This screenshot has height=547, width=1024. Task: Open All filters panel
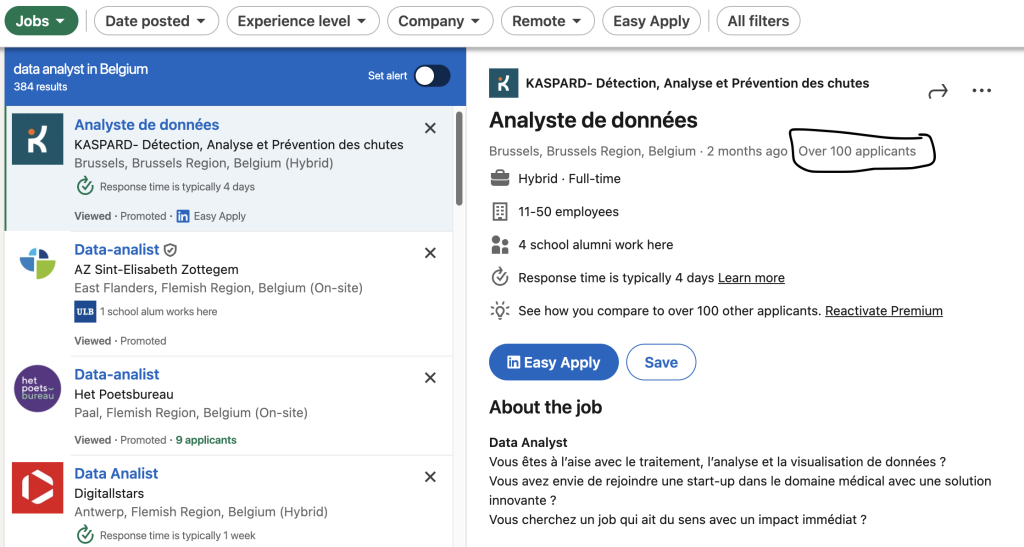click(758, 21)
